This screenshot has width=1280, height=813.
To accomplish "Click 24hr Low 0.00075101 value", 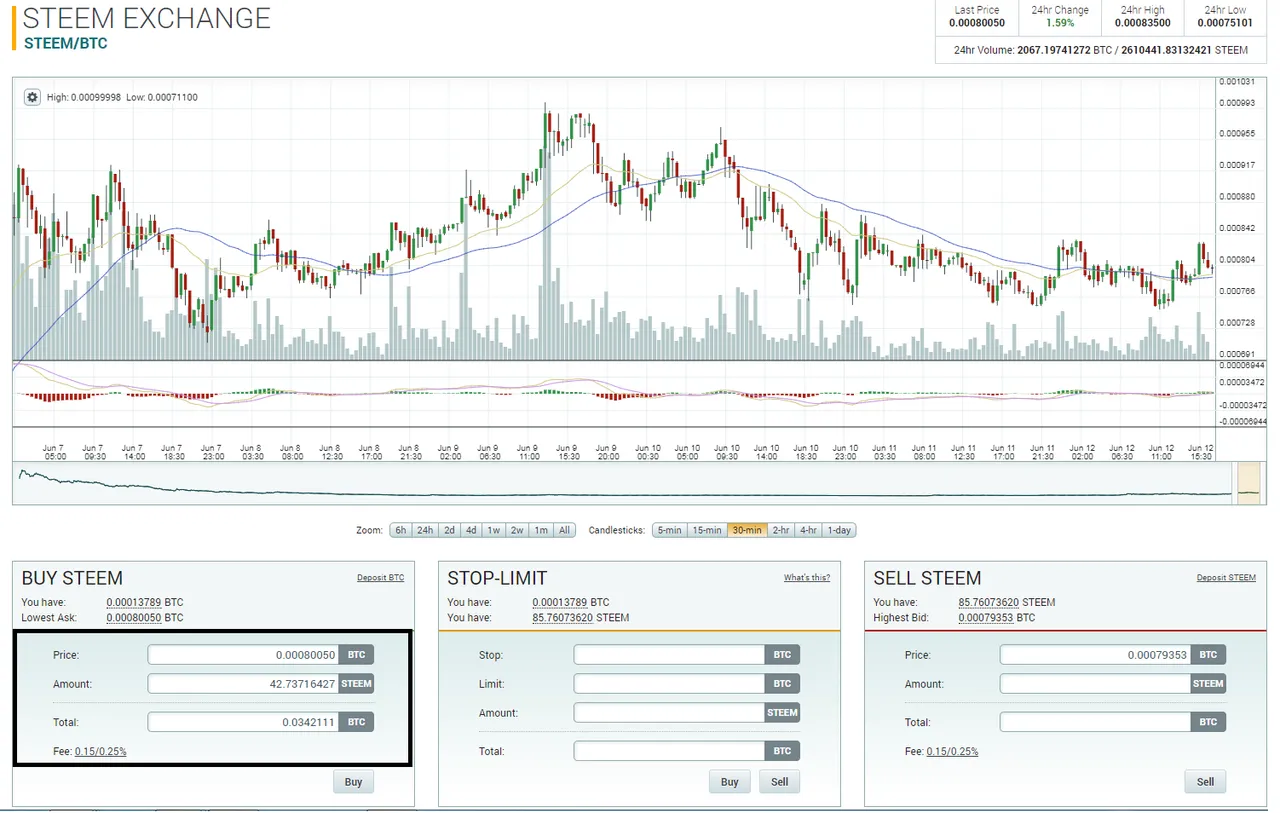I will (1225, 22).
